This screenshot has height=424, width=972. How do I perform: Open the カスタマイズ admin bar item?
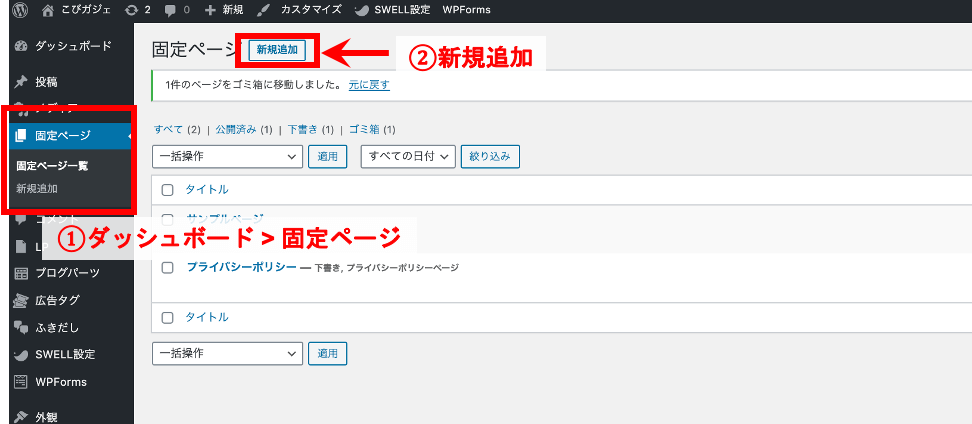click(x=311, y=10)
